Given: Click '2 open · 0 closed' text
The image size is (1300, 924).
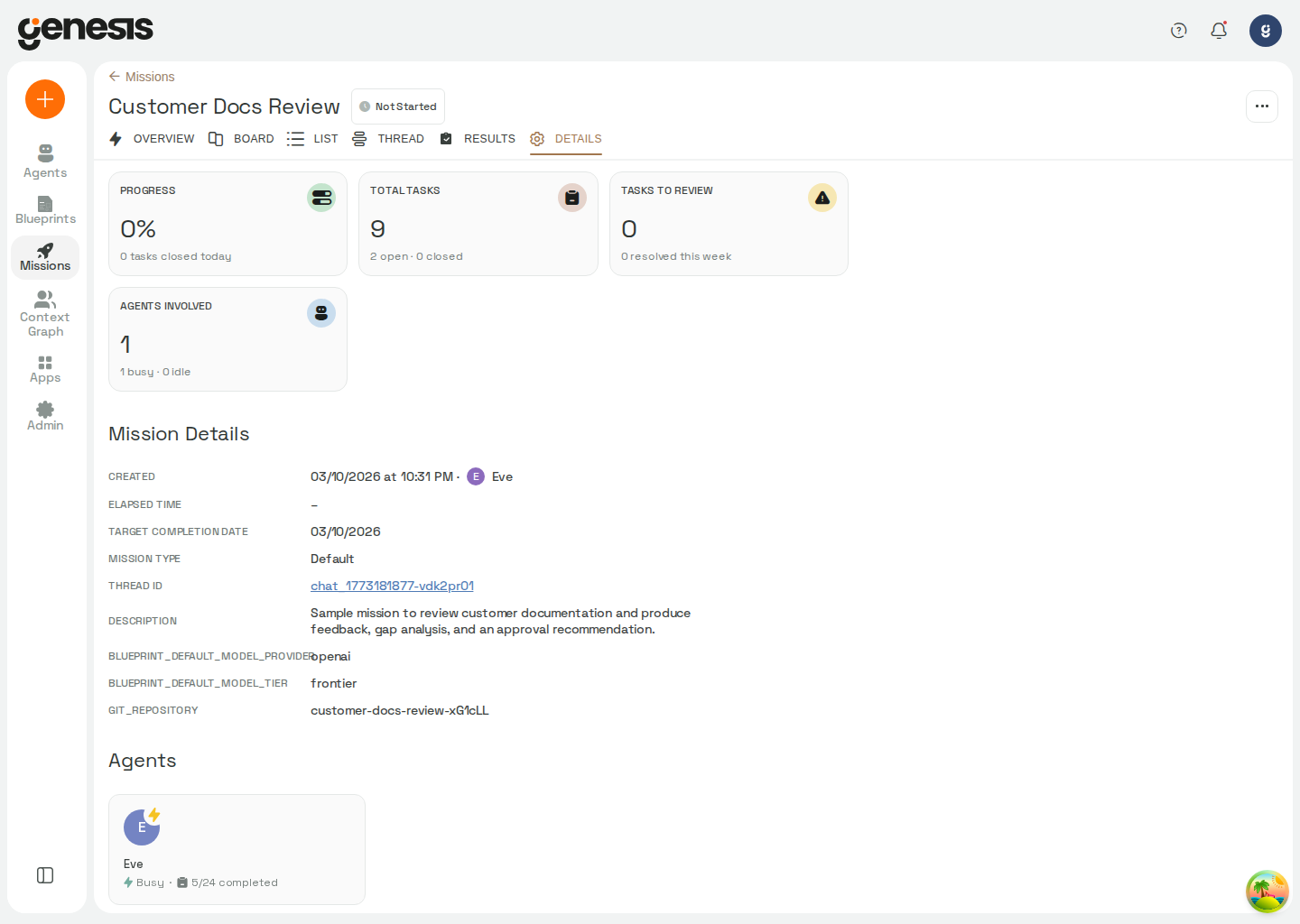Looking at the screenshot, I should (416, 256).
